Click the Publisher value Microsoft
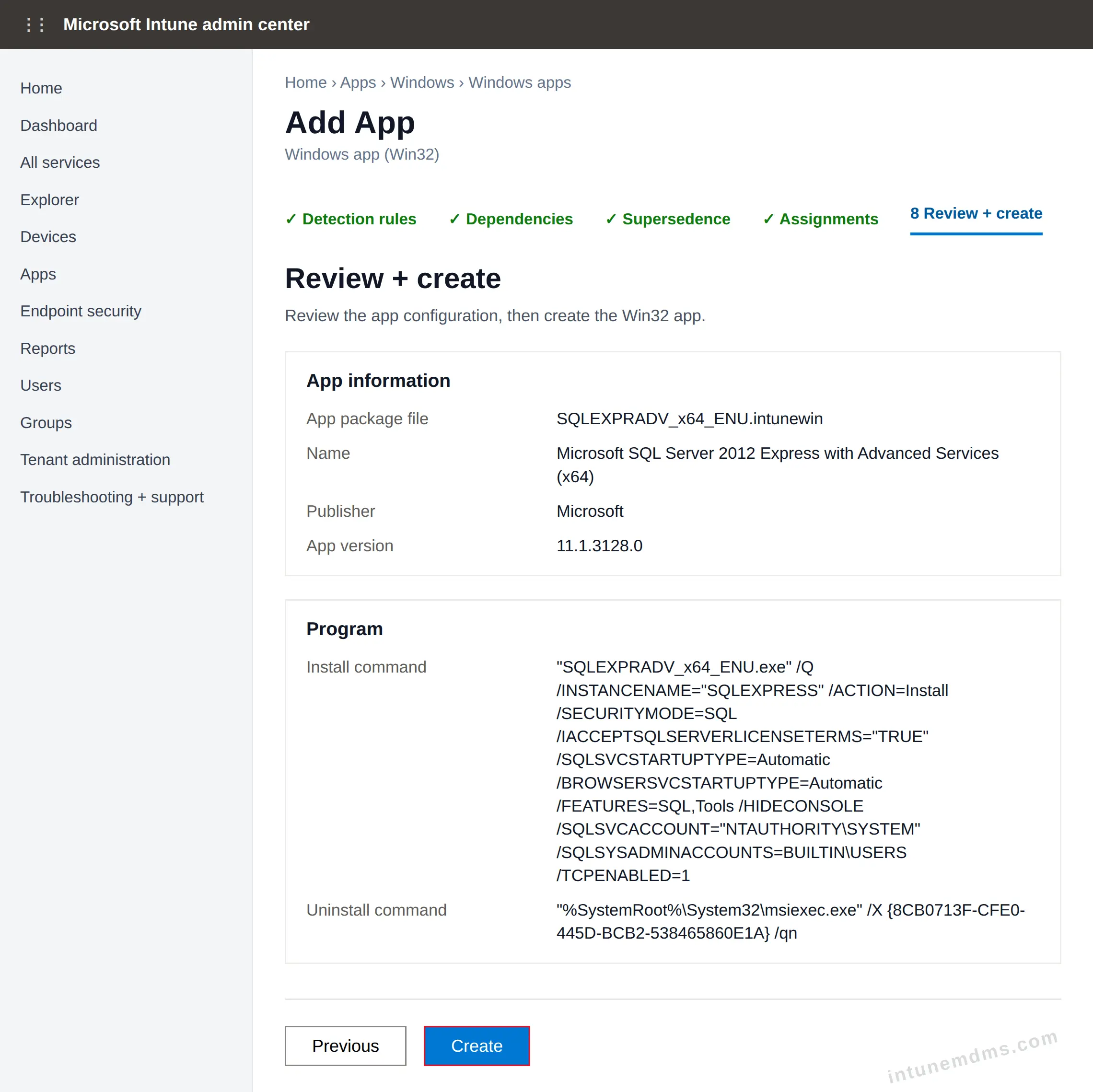This screenshot has height=1092, width=1093. pos(590,511)
